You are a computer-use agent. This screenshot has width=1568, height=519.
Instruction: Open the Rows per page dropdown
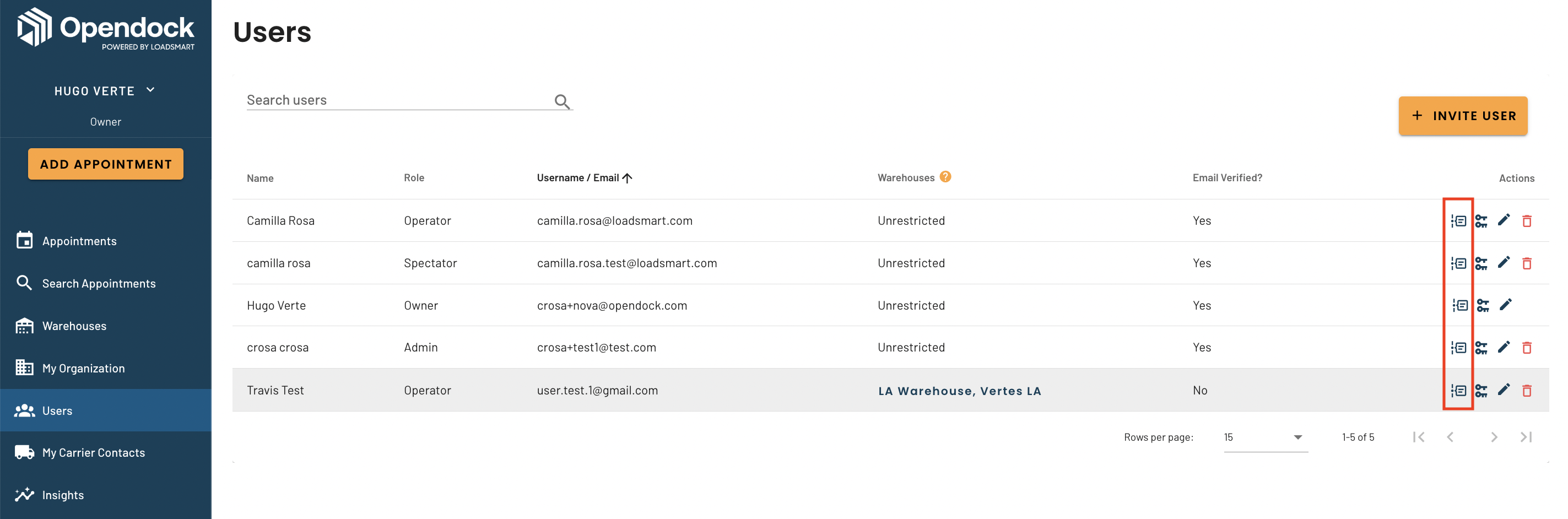coord(1266,437)
